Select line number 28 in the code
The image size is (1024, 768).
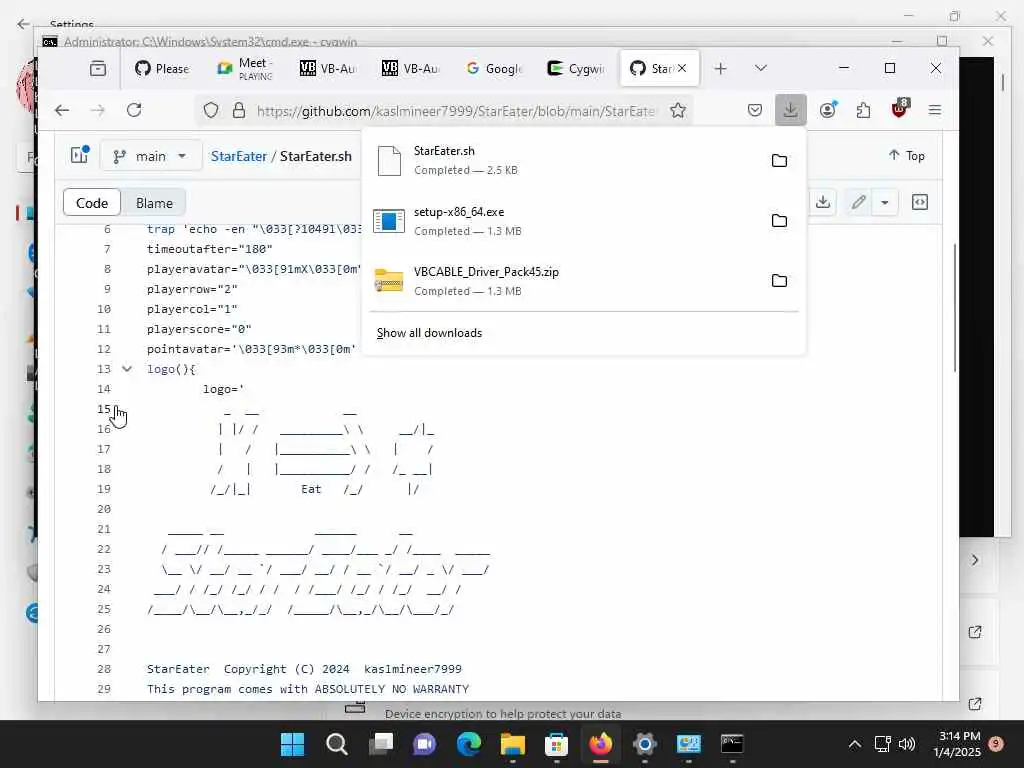tap(104, 669)
